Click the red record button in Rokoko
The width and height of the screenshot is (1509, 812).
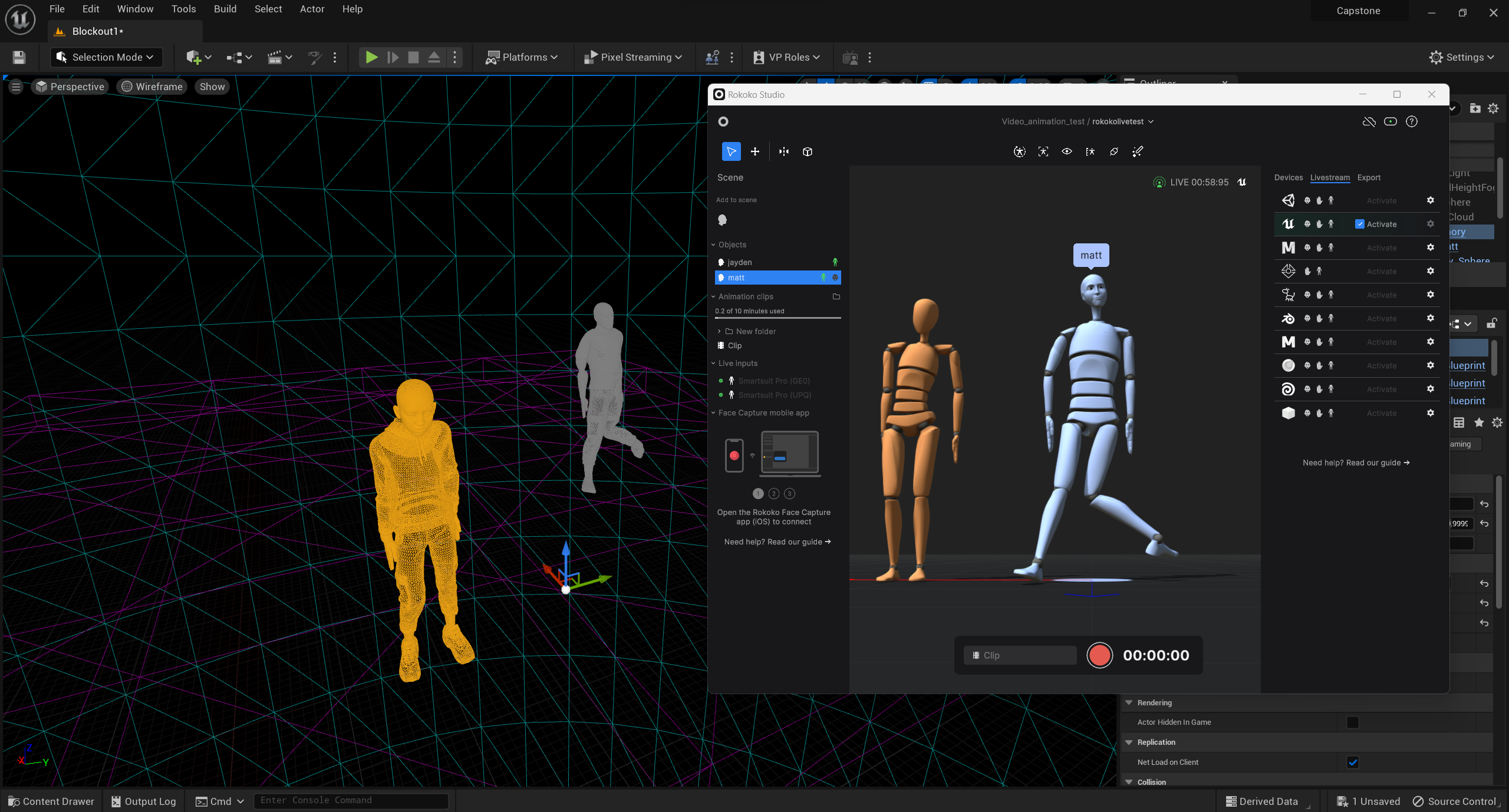click(x=1099, y=655)
